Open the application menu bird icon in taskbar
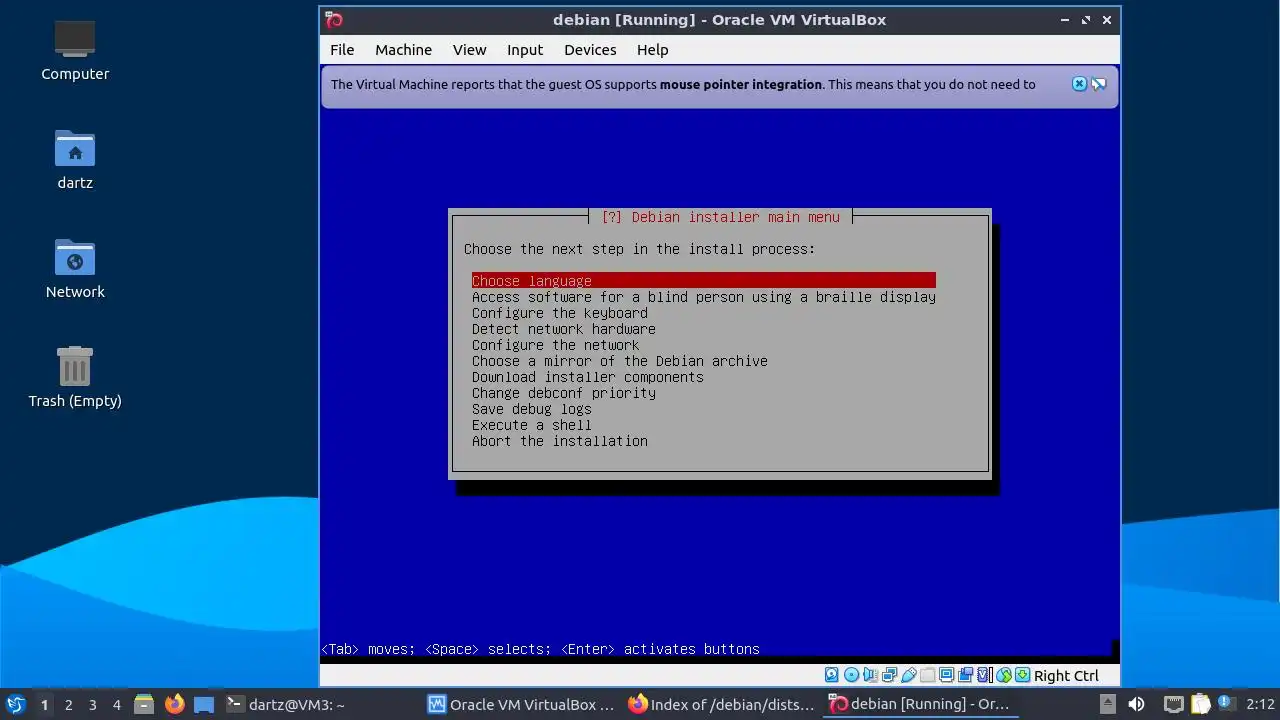 pos(15,705)
